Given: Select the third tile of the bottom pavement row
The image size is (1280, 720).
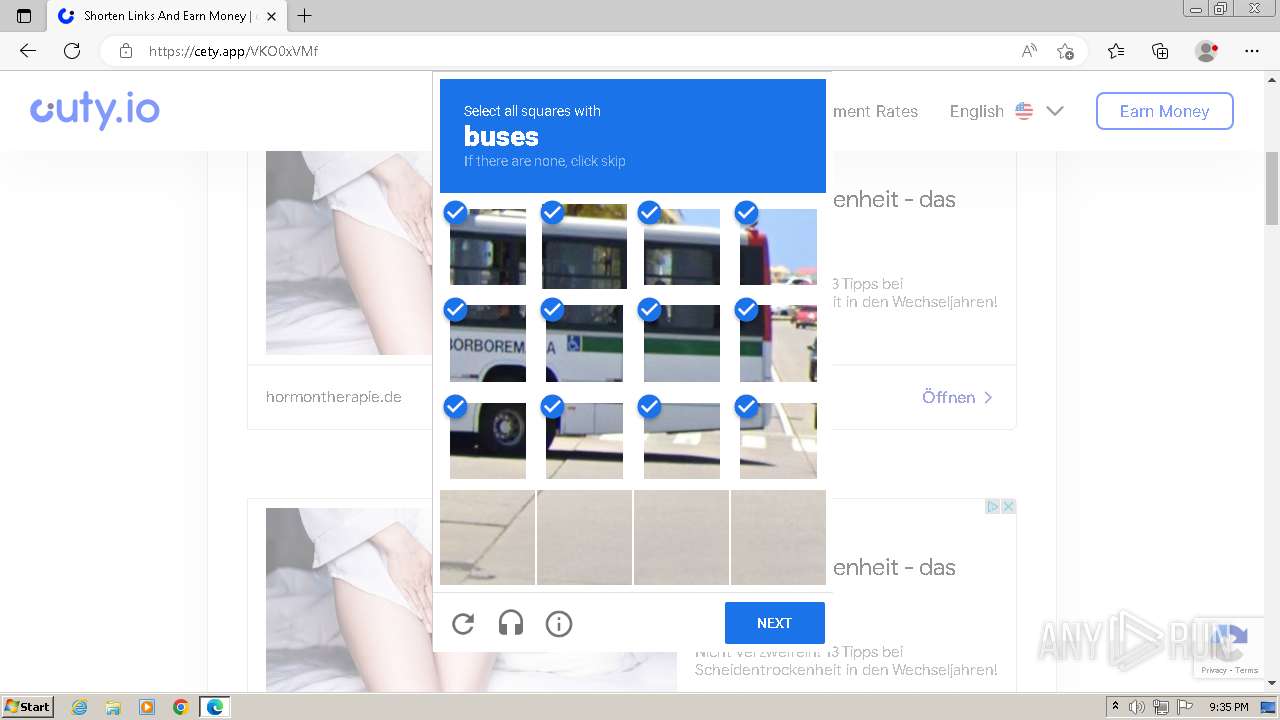Looking at the screenshot, I should pyautogui.click(x=681, y=537).
